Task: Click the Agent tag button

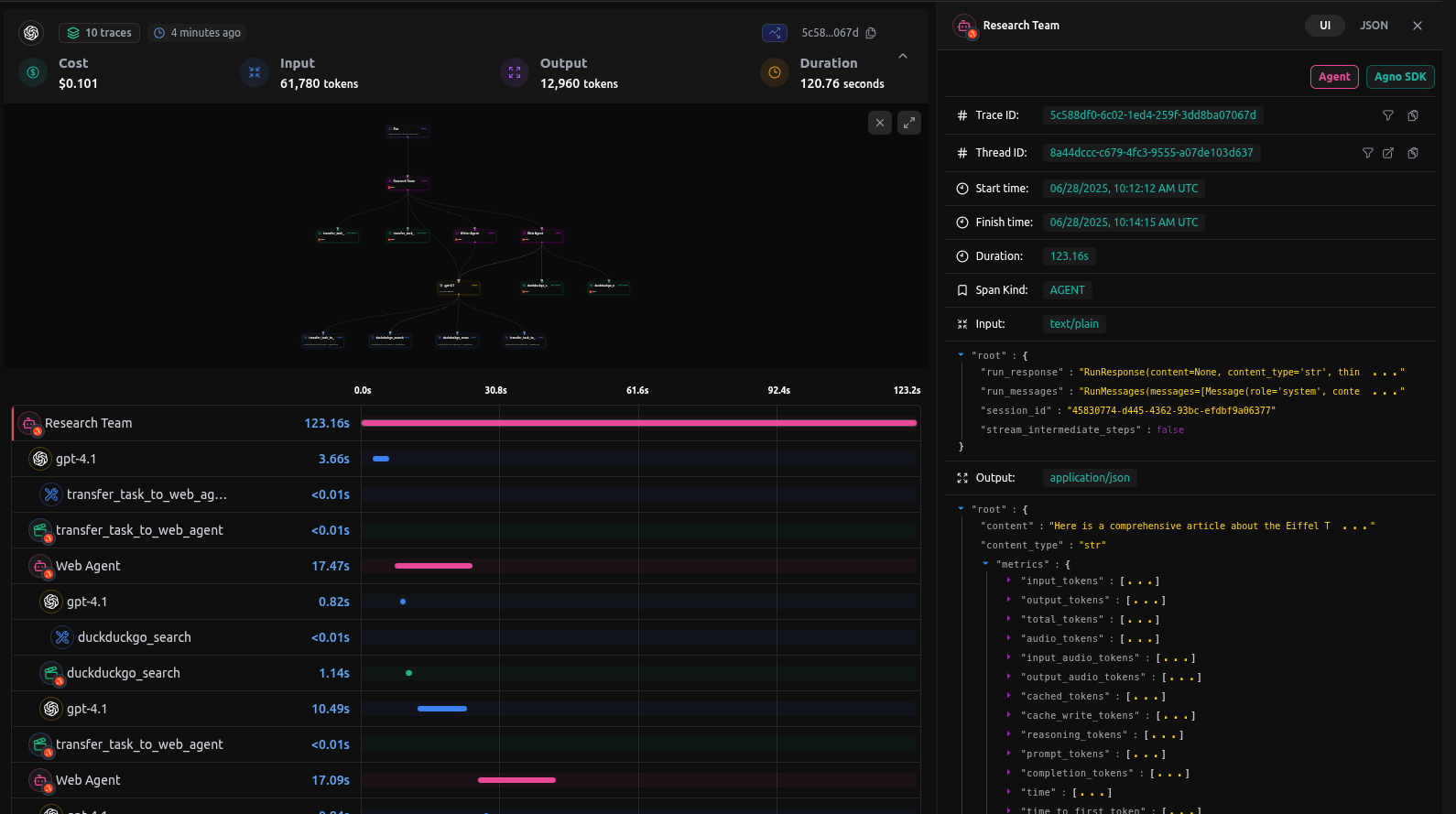Action: 1334,77
